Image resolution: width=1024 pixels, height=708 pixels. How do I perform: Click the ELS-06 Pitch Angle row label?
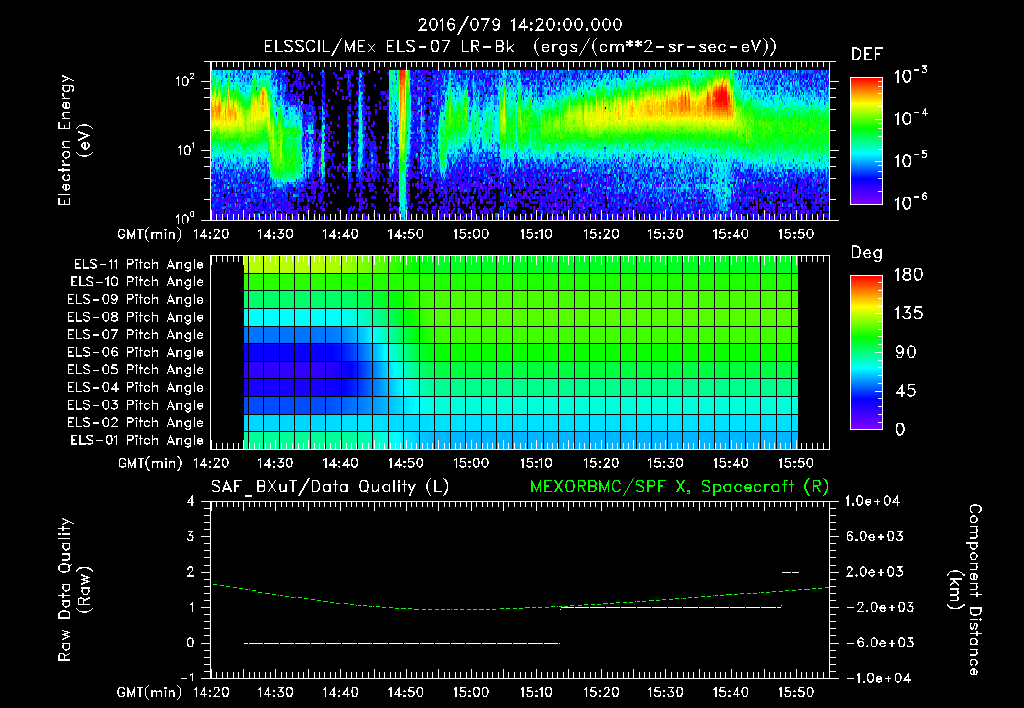point(136,353)
